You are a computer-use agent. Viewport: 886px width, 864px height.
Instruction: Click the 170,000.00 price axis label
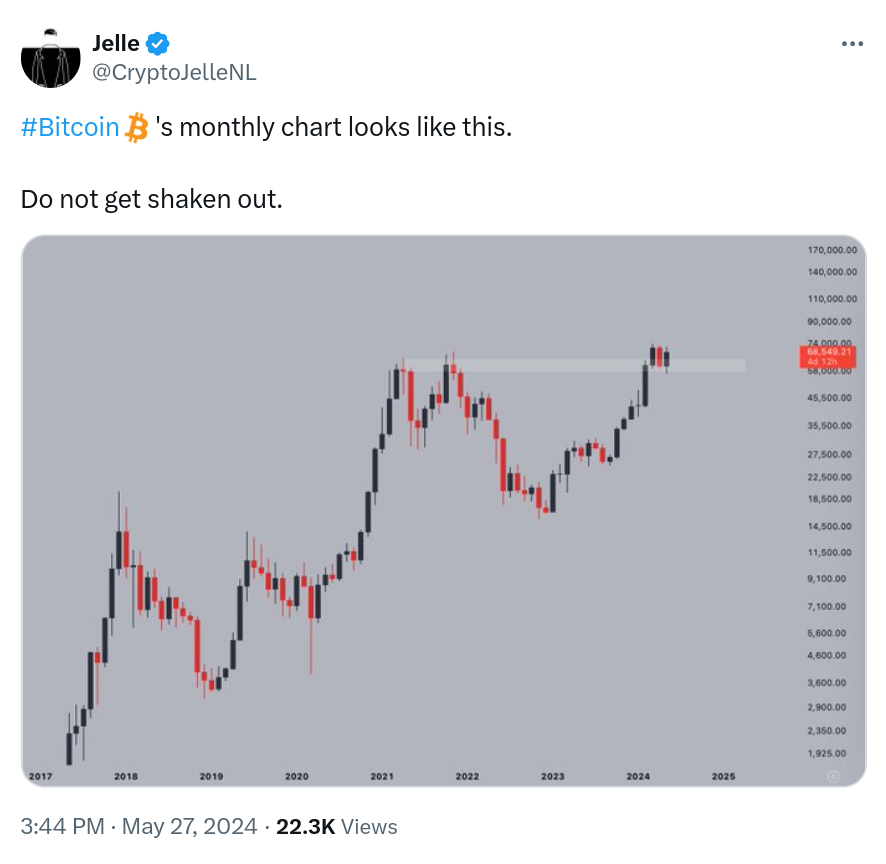[832, 250]
